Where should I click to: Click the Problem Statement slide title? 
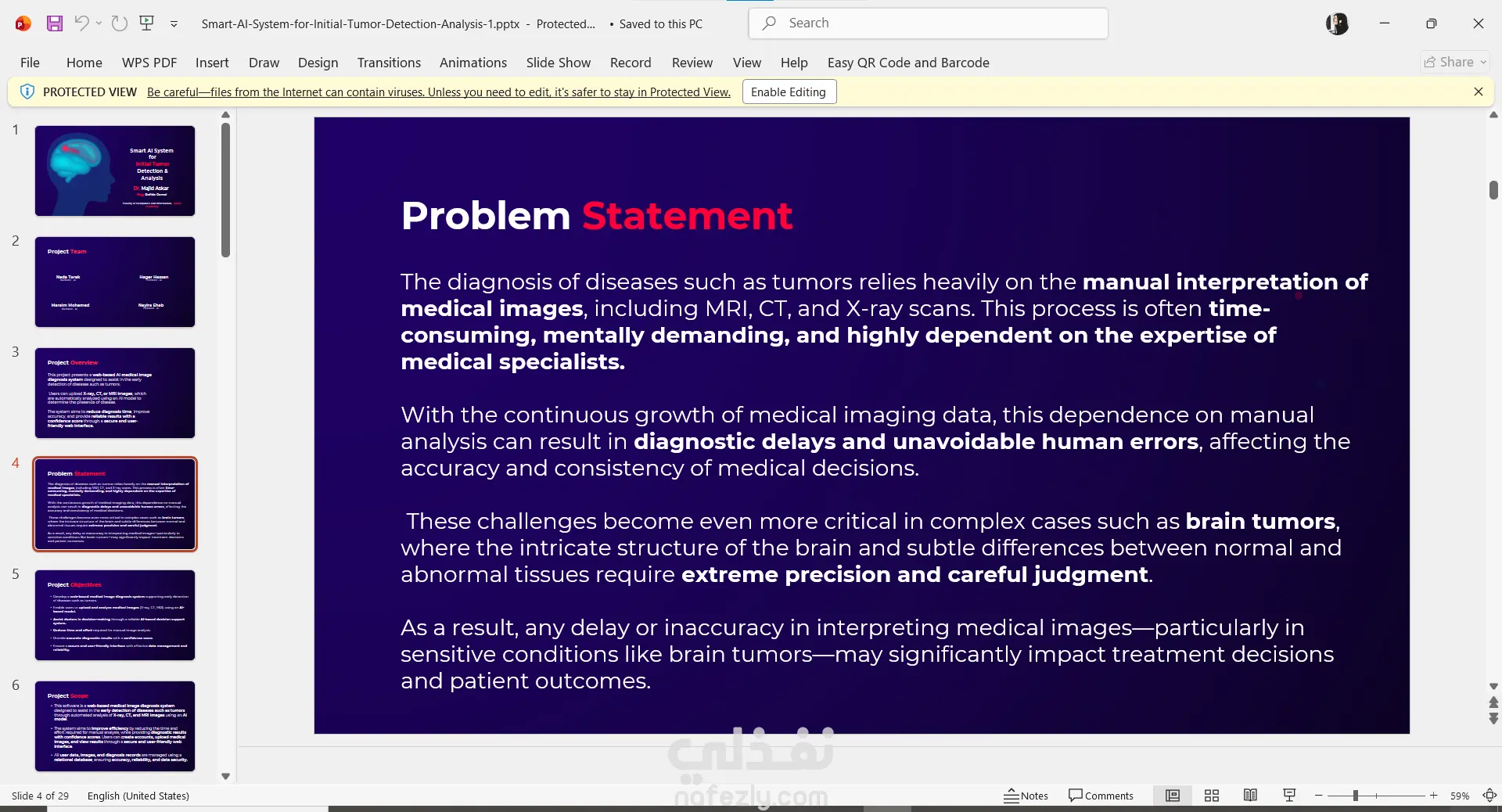coord(597,215)
